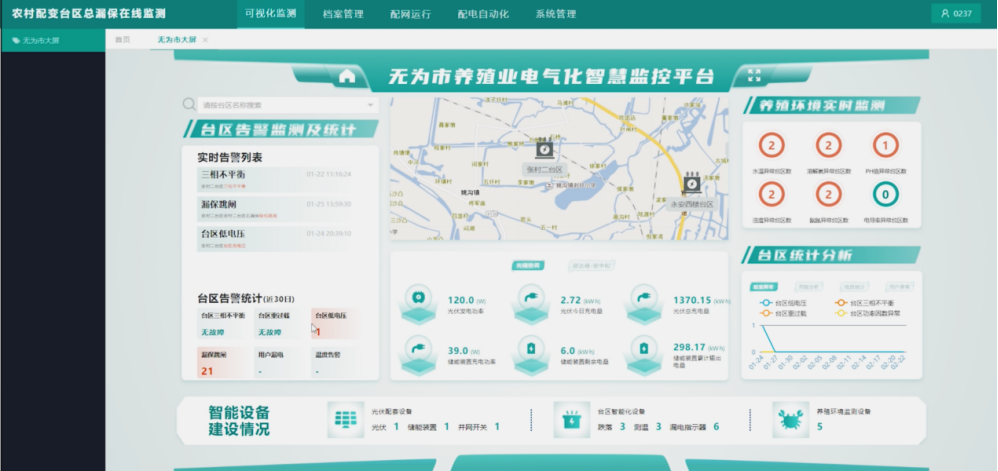Select the inactive tab next to 光储
Screen dimensions: 998x471
point(591,266)
